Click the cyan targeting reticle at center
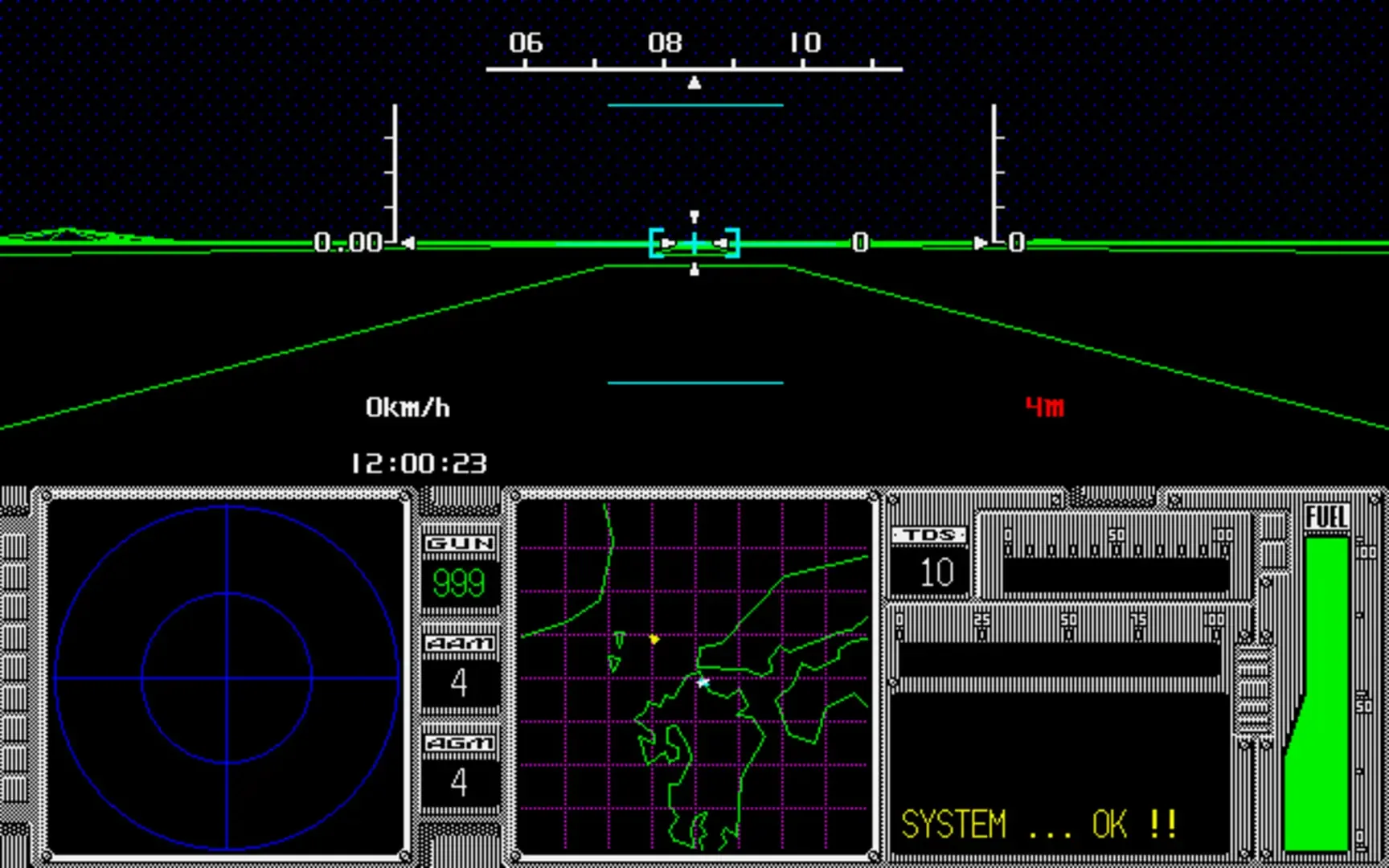The width and height of the screenshot is (1389, 868). [x=694, y=243]
